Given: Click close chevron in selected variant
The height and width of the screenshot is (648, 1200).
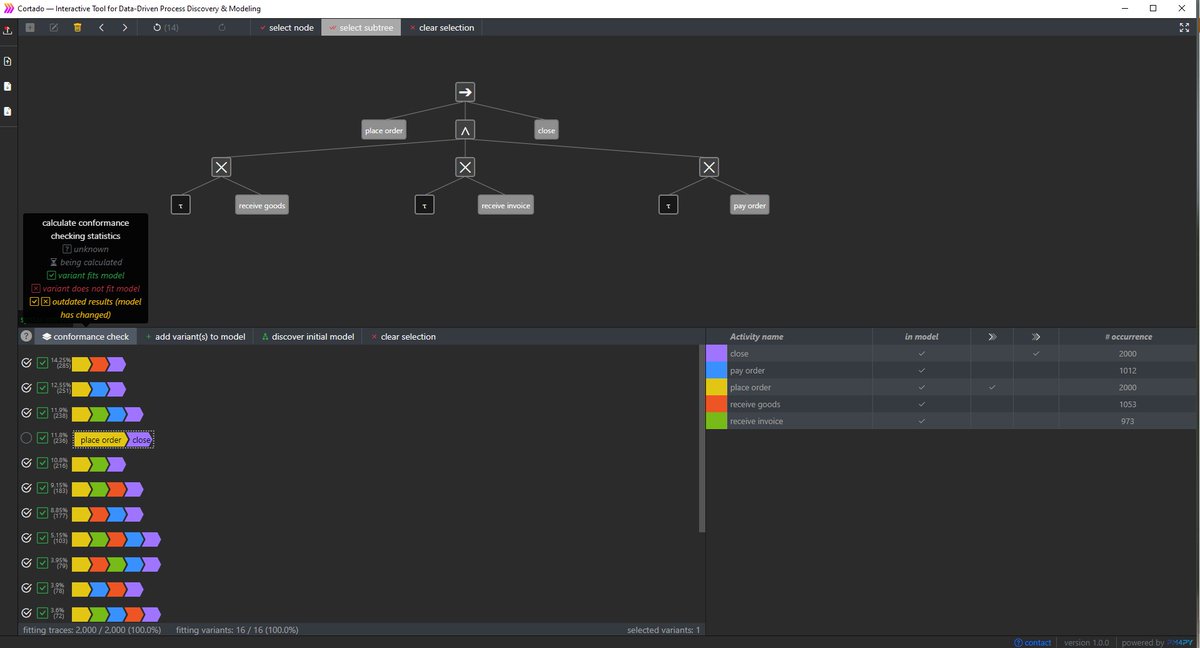Looking at the screenshot, I should pyautogui.click(x=141, y=440).
